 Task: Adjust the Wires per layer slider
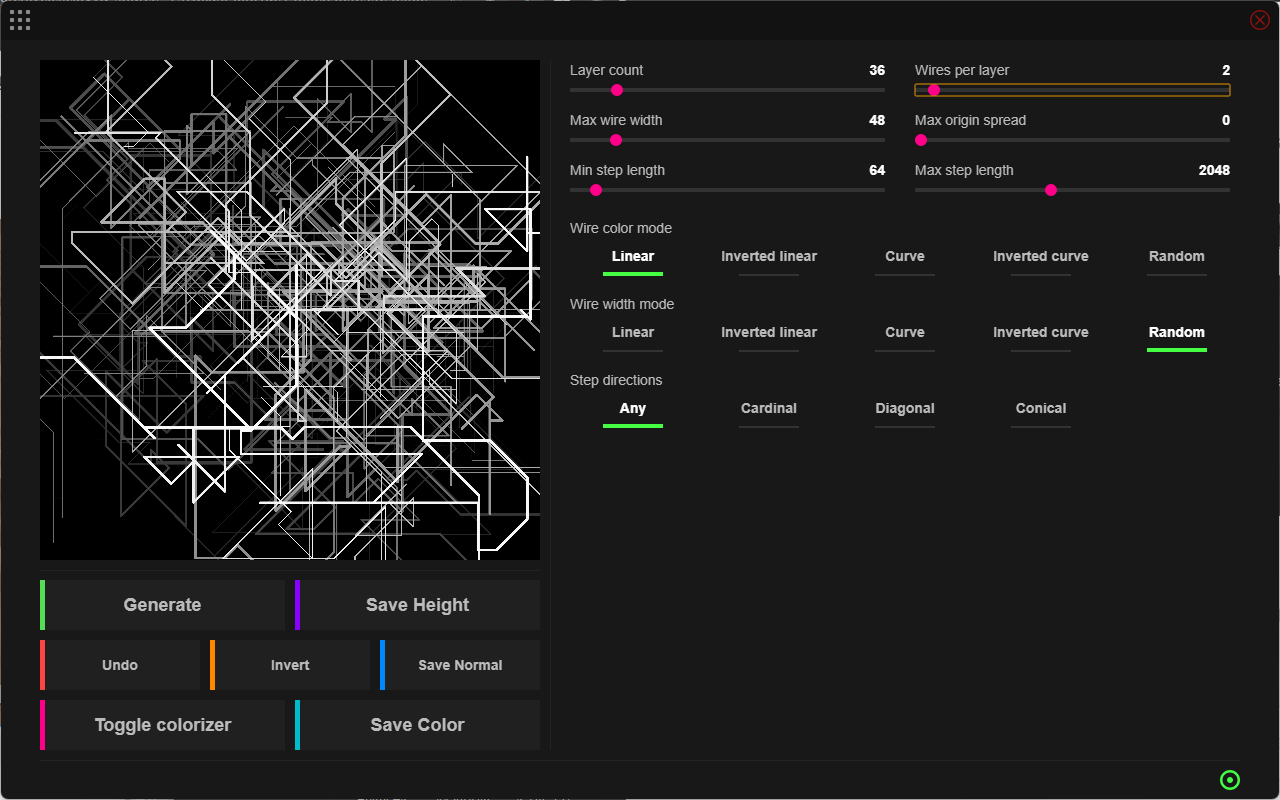click(1072, 90)
